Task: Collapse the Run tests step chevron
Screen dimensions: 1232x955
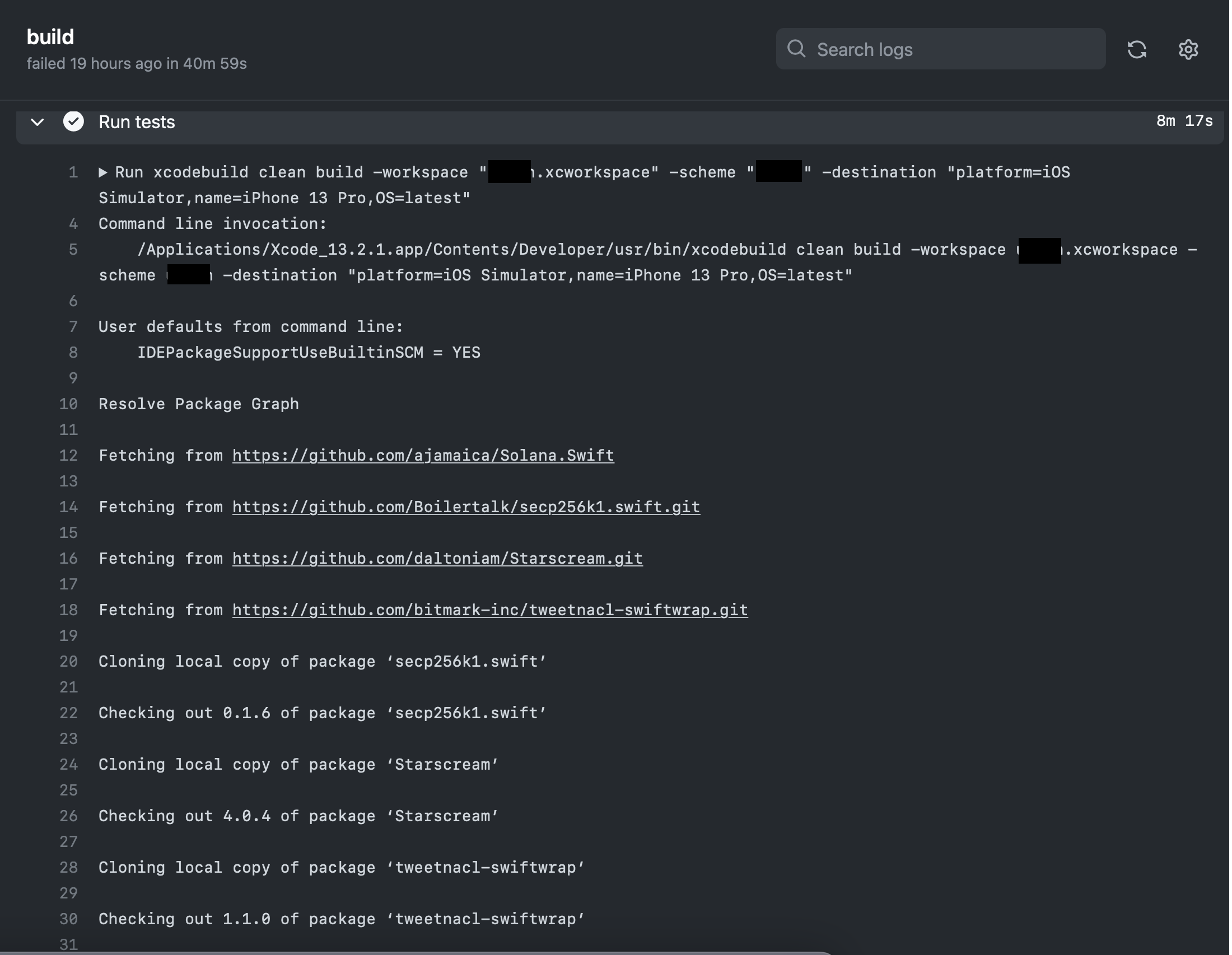Action: [37, 123]
